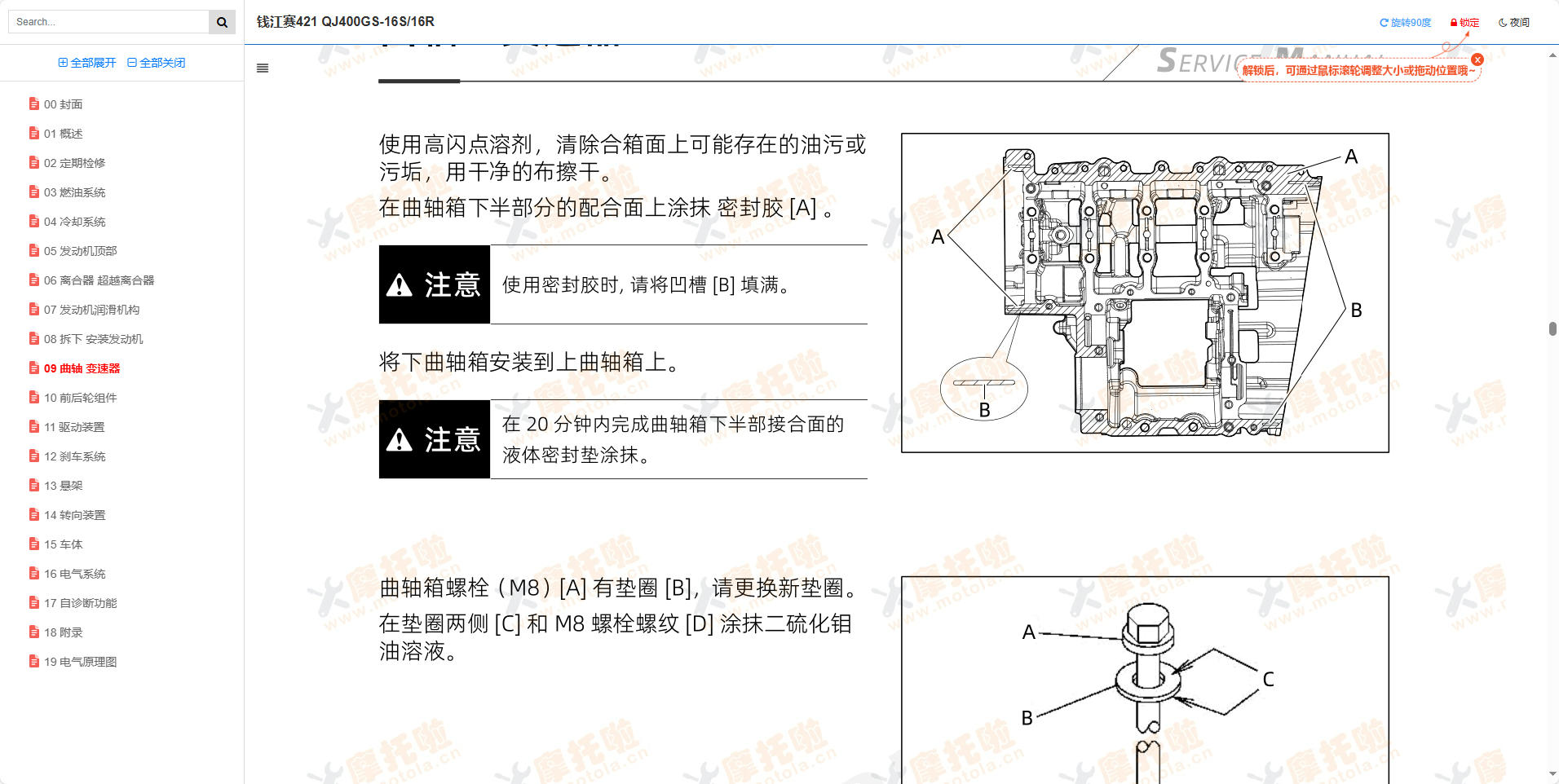The width and height of the screenshot is (1559, 784).
Task: Click the document icon beside 09 曲轴 变速器
Action: 33,368
